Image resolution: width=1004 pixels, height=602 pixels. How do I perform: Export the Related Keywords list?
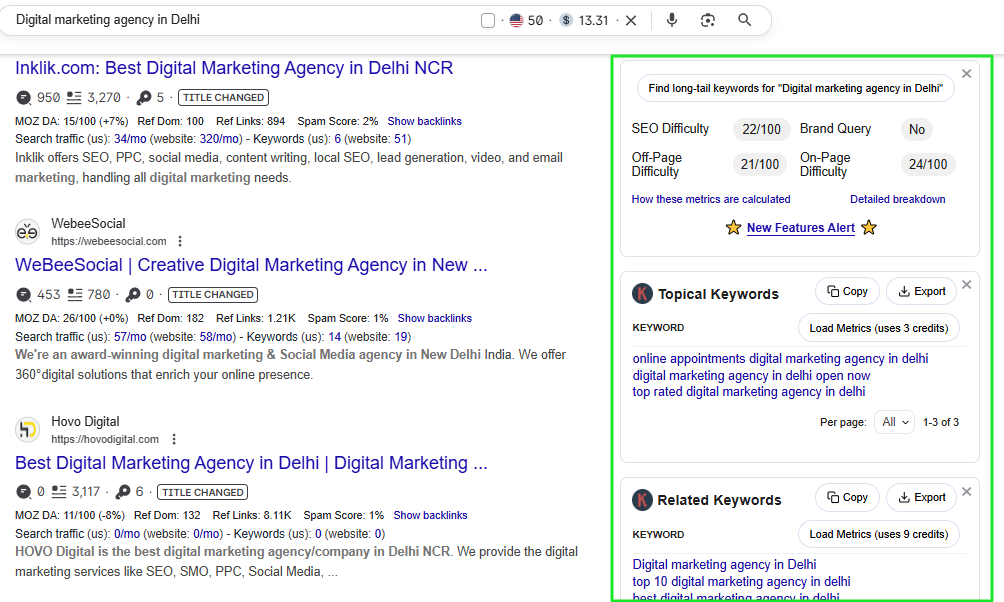coord(921,497)
